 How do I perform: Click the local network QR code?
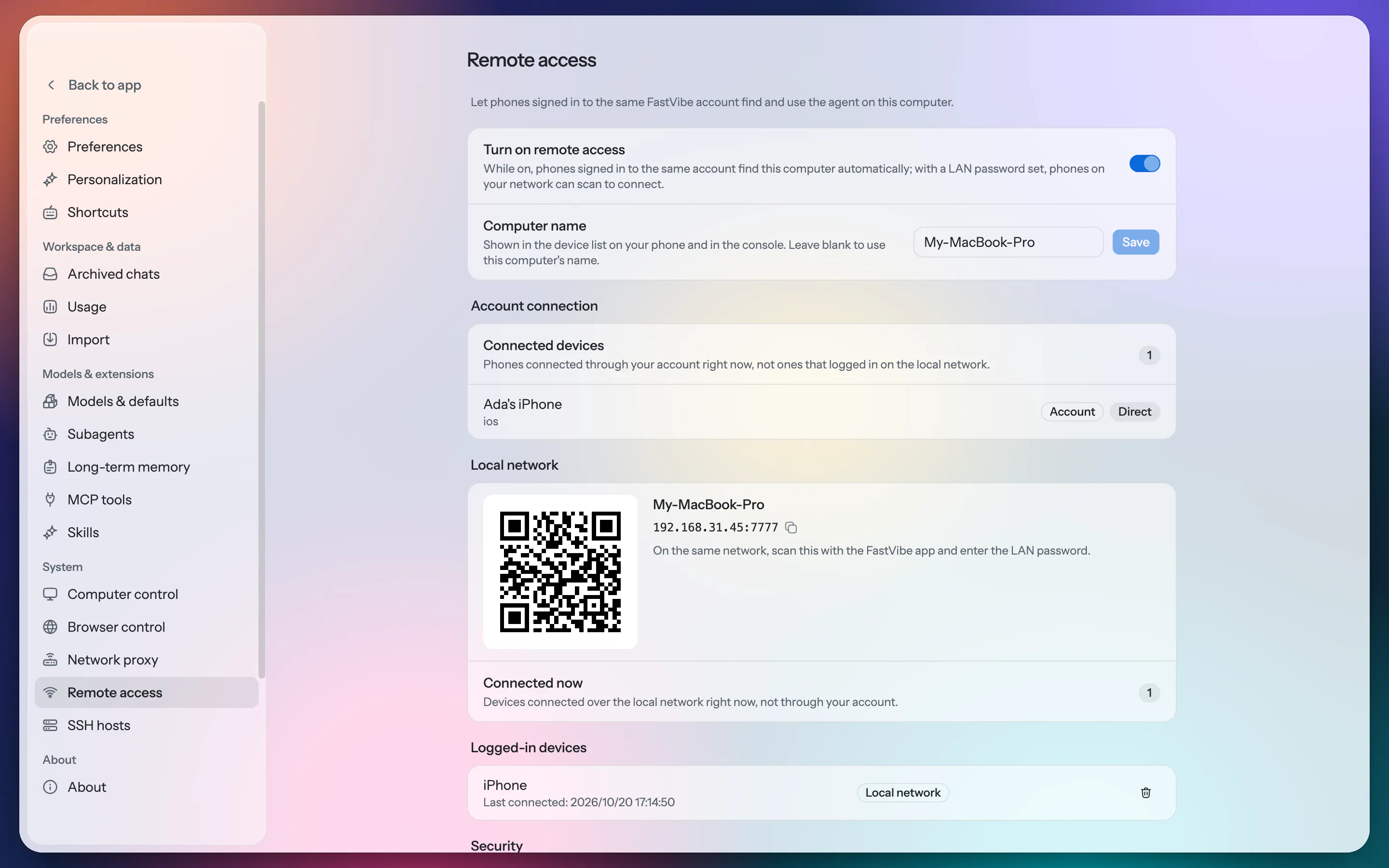(560, 572)
